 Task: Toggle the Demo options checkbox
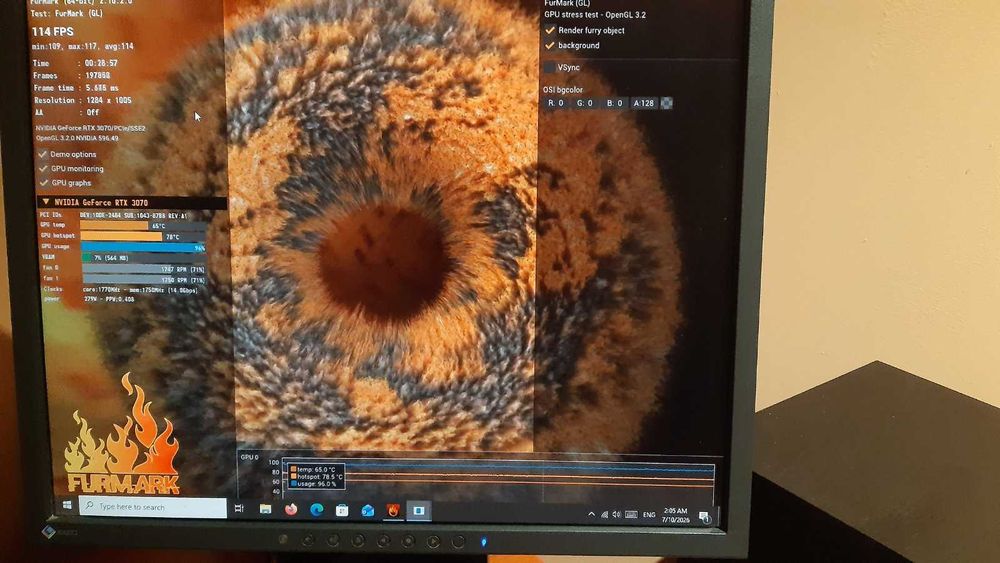tap(43, 154)
